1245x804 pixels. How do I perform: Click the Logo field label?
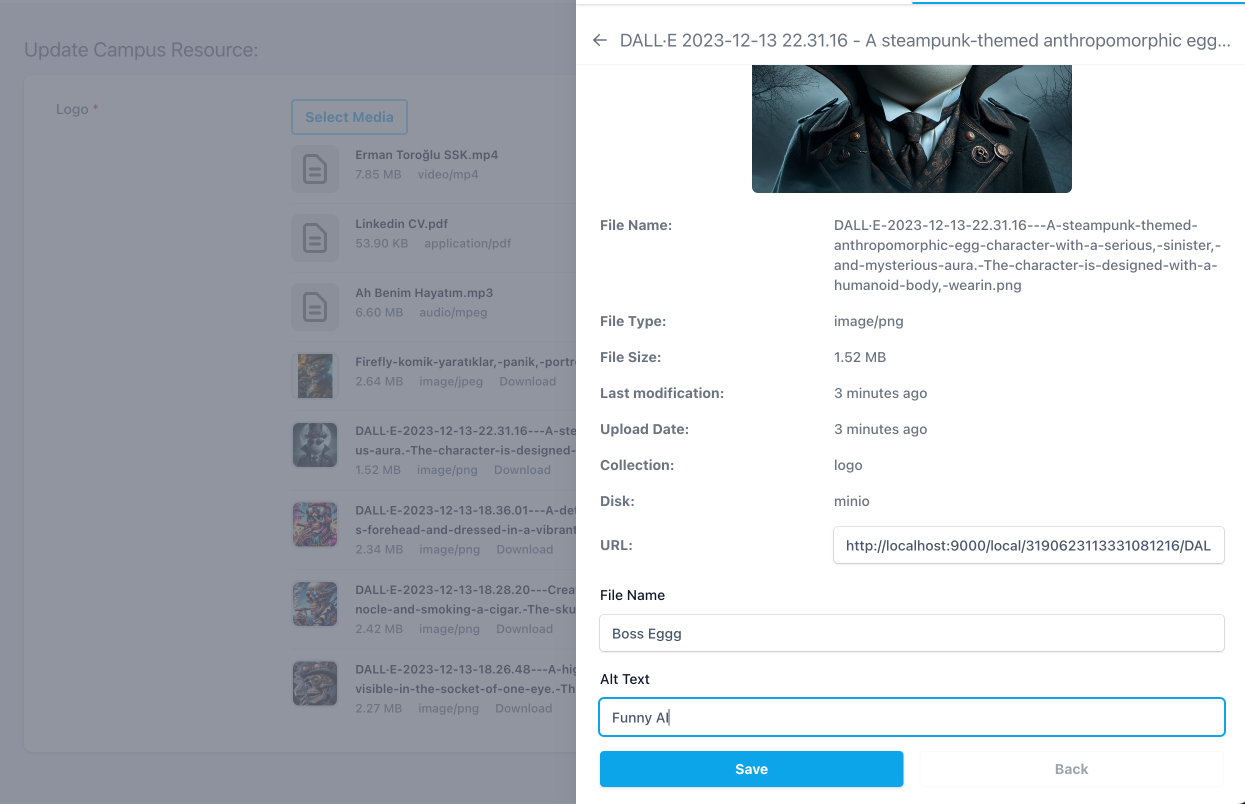tap(77, 109)
